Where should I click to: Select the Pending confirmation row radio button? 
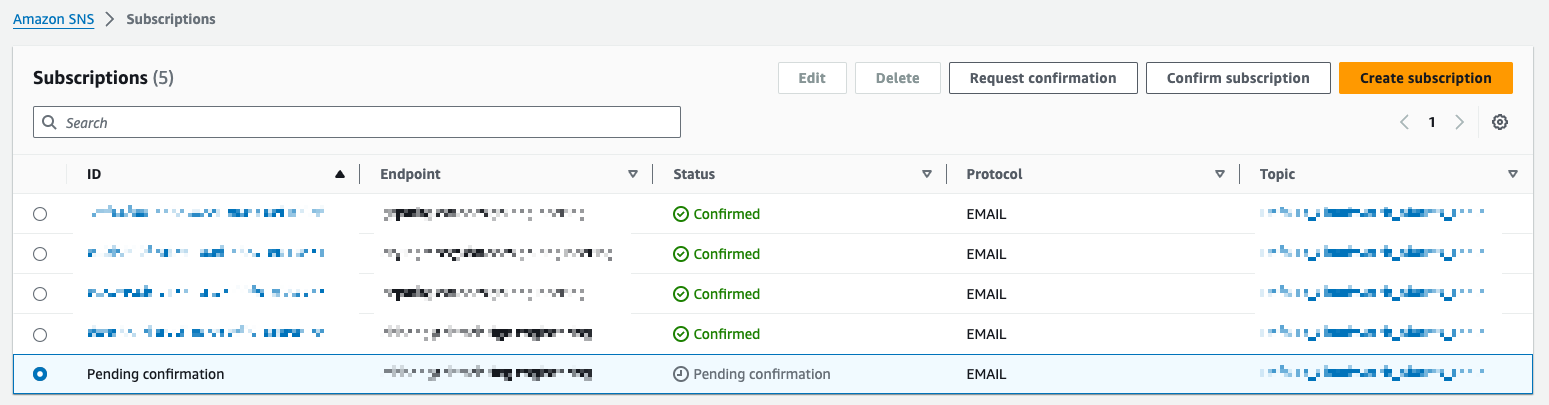tap(40, 374)
